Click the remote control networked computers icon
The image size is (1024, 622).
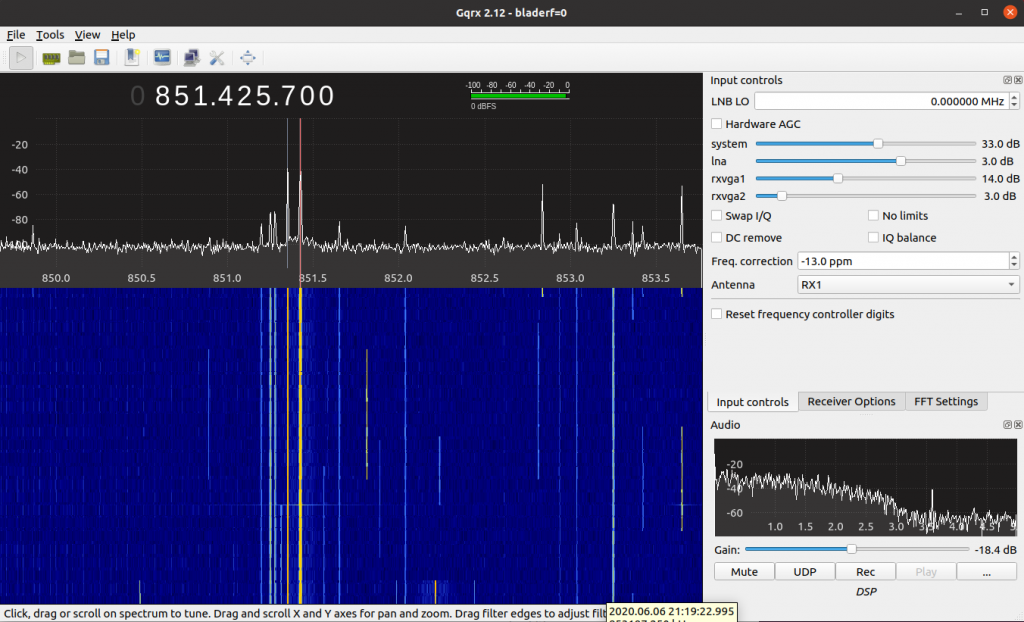point(191,57)
